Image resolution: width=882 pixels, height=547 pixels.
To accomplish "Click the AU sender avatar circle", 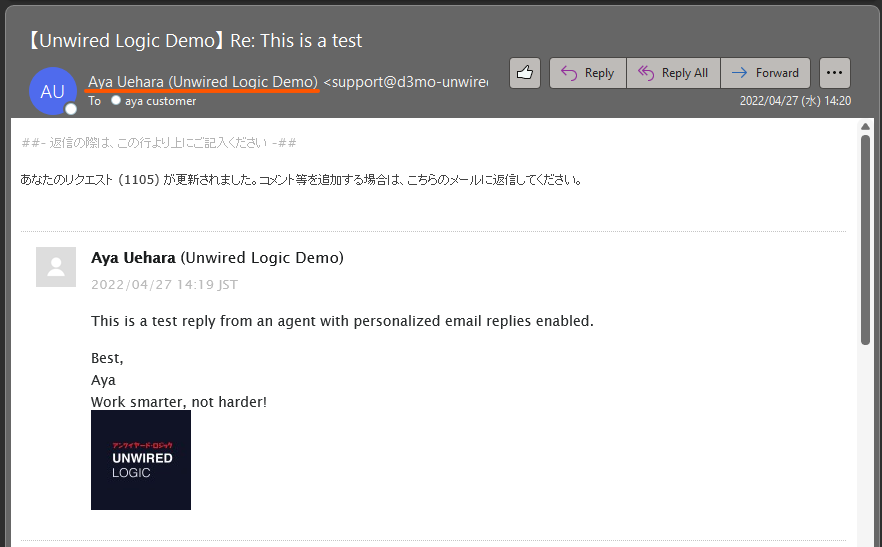I will pyautogui.click(x=53, y=91).
